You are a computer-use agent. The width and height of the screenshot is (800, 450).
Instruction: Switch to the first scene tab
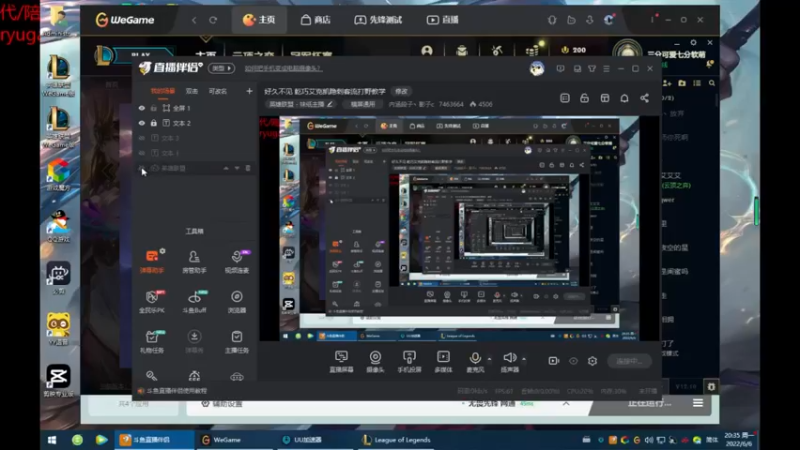(x=162, y=91)
